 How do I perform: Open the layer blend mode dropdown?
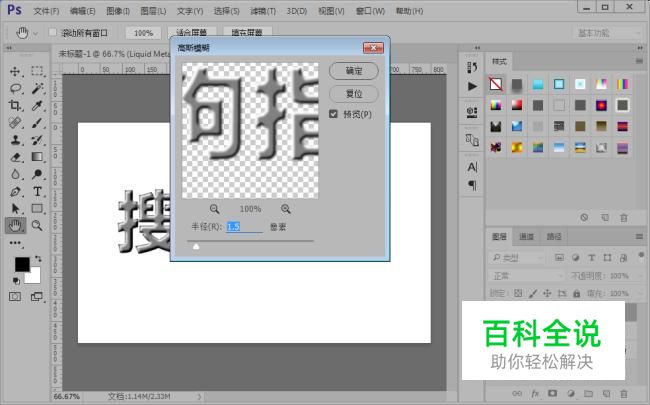[526, 276]
